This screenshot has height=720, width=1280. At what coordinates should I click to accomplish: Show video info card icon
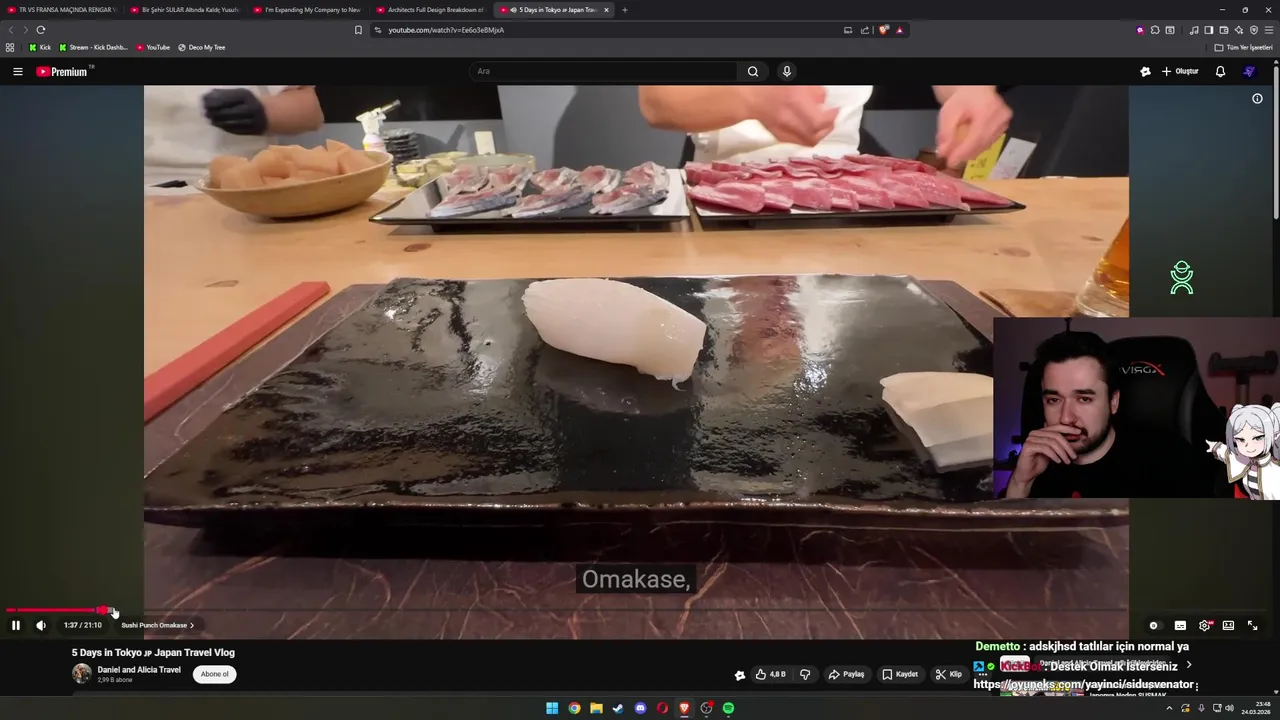coord(1258,98)
